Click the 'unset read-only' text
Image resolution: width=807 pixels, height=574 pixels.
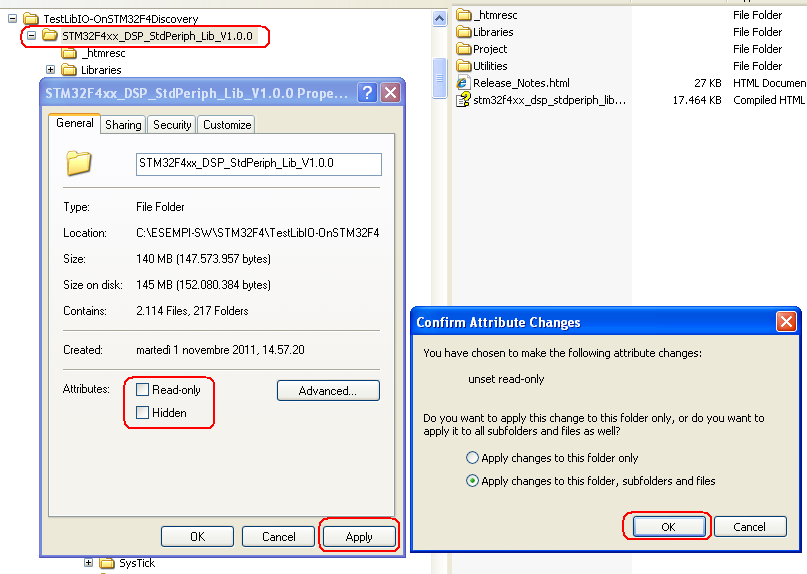click(x=506, y=379)
